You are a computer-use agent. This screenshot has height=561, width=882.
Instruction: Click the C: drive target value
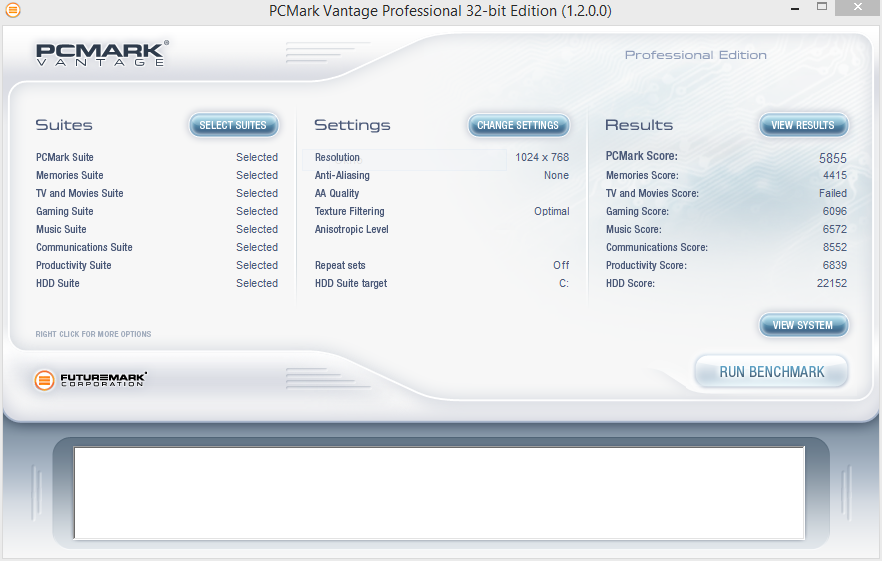pos(564,284)
